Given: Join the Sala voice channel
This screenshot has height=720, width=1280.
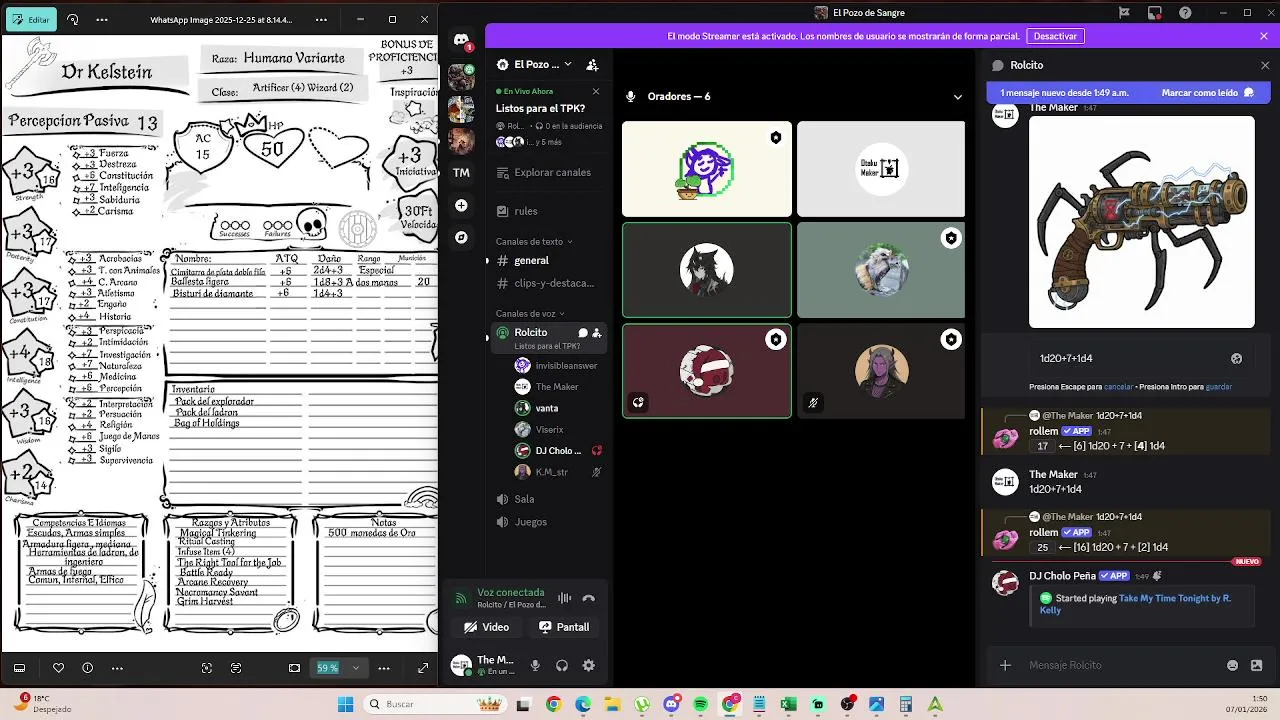Looking at the screenshot, I should pyautogui.click(x=548, y=499).
